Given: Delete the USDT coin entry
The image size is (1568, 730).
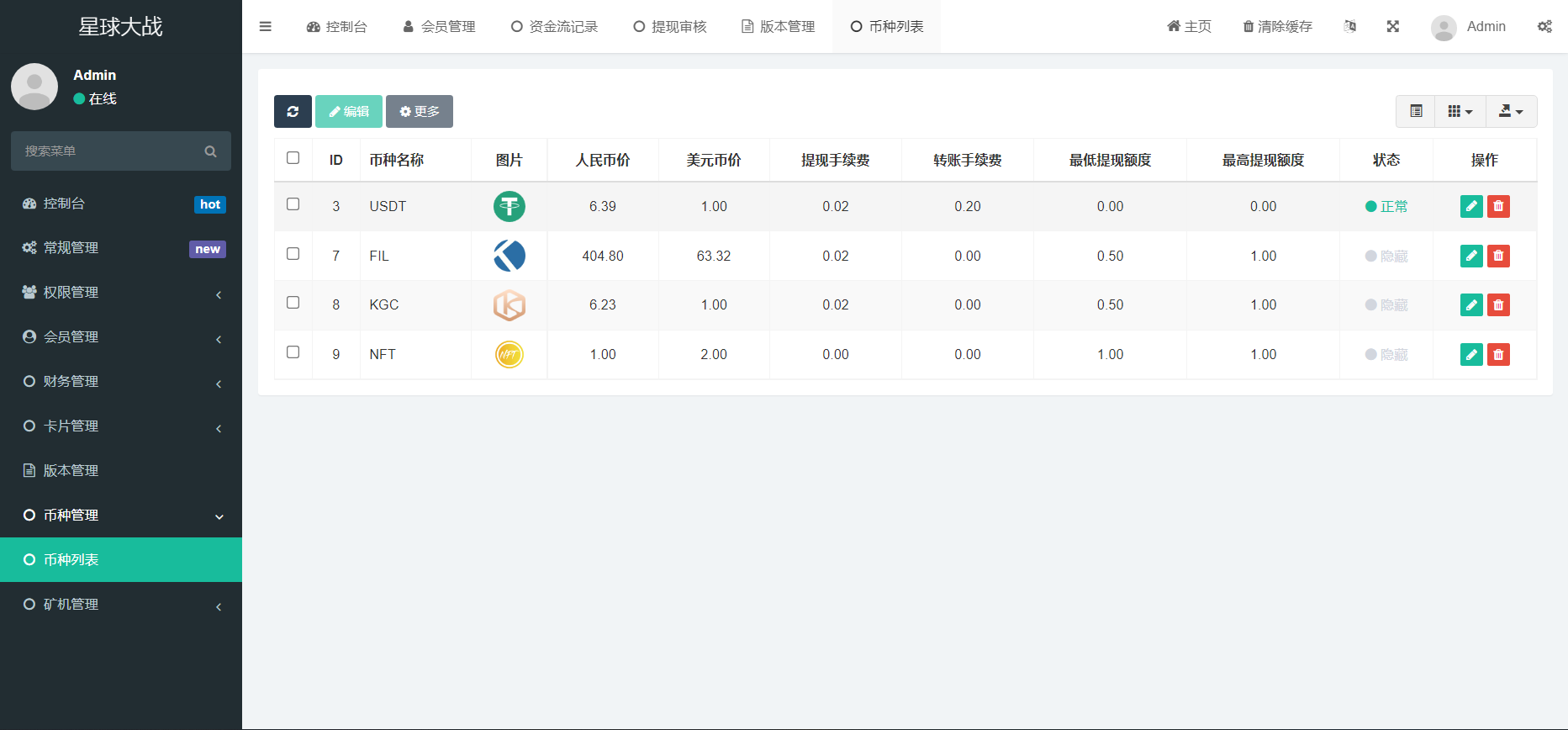Looking at the screenshot, I should (x=1498, y=206).
